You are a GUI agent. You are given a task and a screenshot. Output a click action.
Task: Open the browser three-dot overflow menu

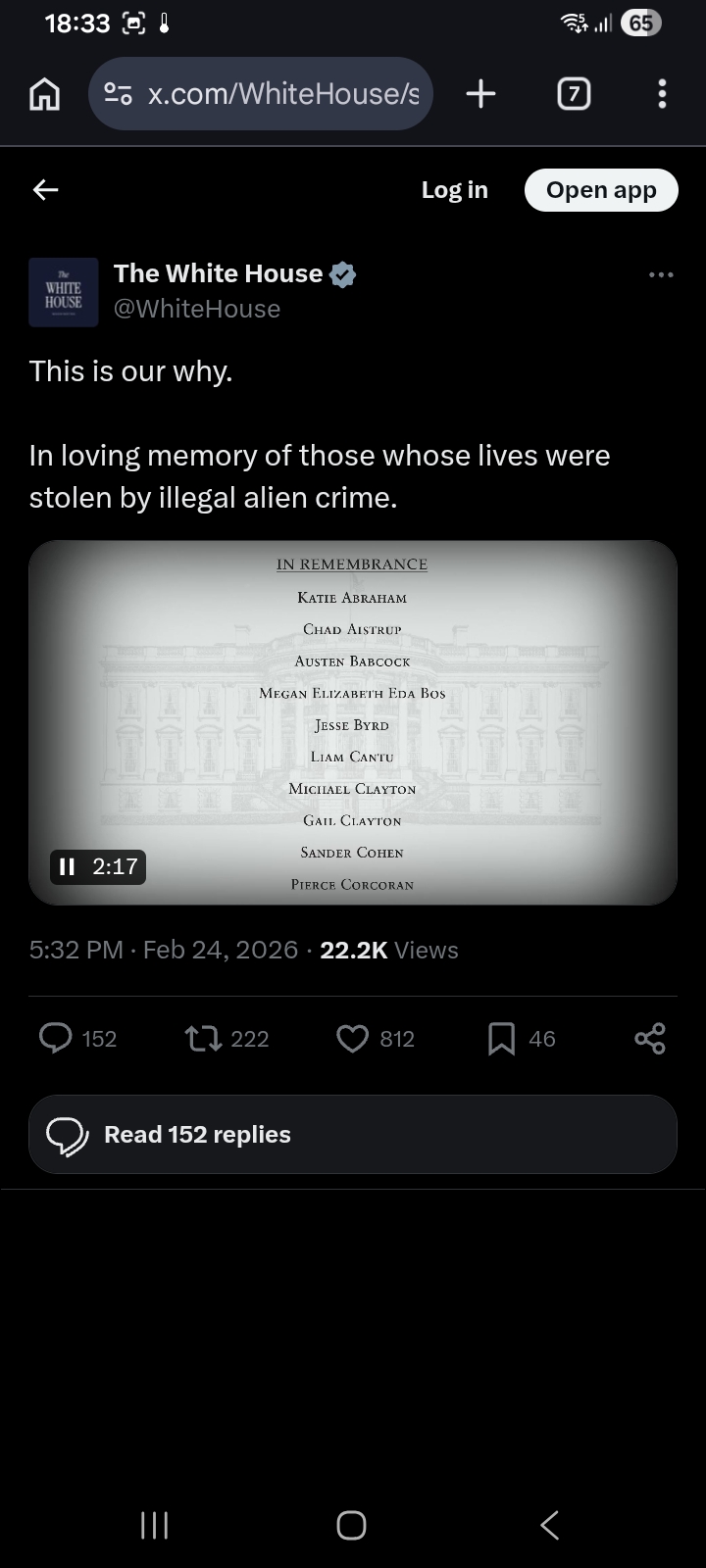pyautogui.click(x=662, y=94)
